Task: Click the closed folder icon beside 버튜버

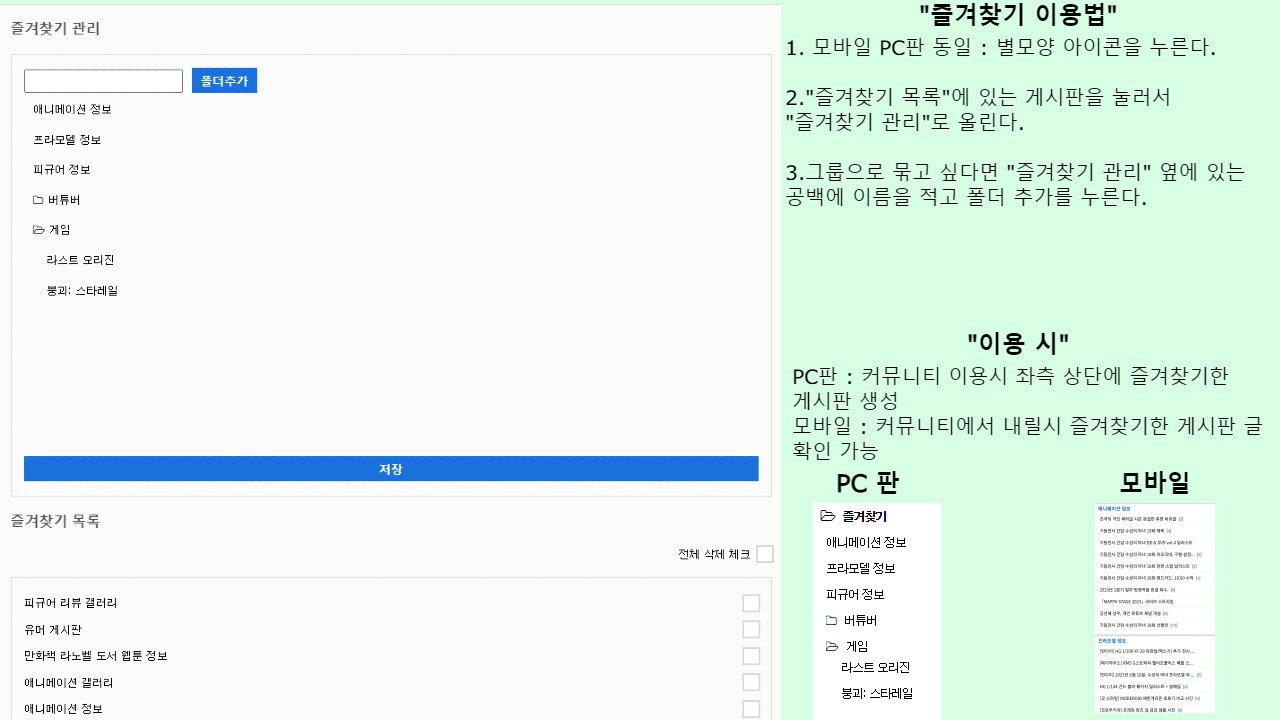Action: coord(37,199)
